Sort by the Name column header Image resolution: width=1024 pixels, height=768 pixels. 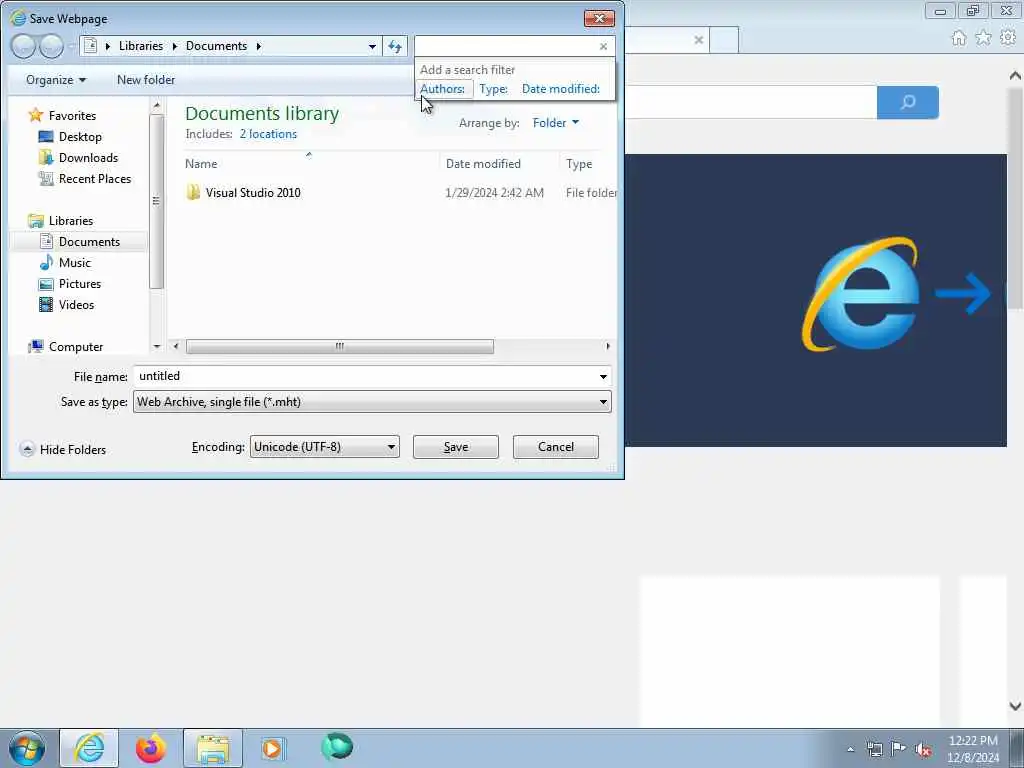[201, 164]
